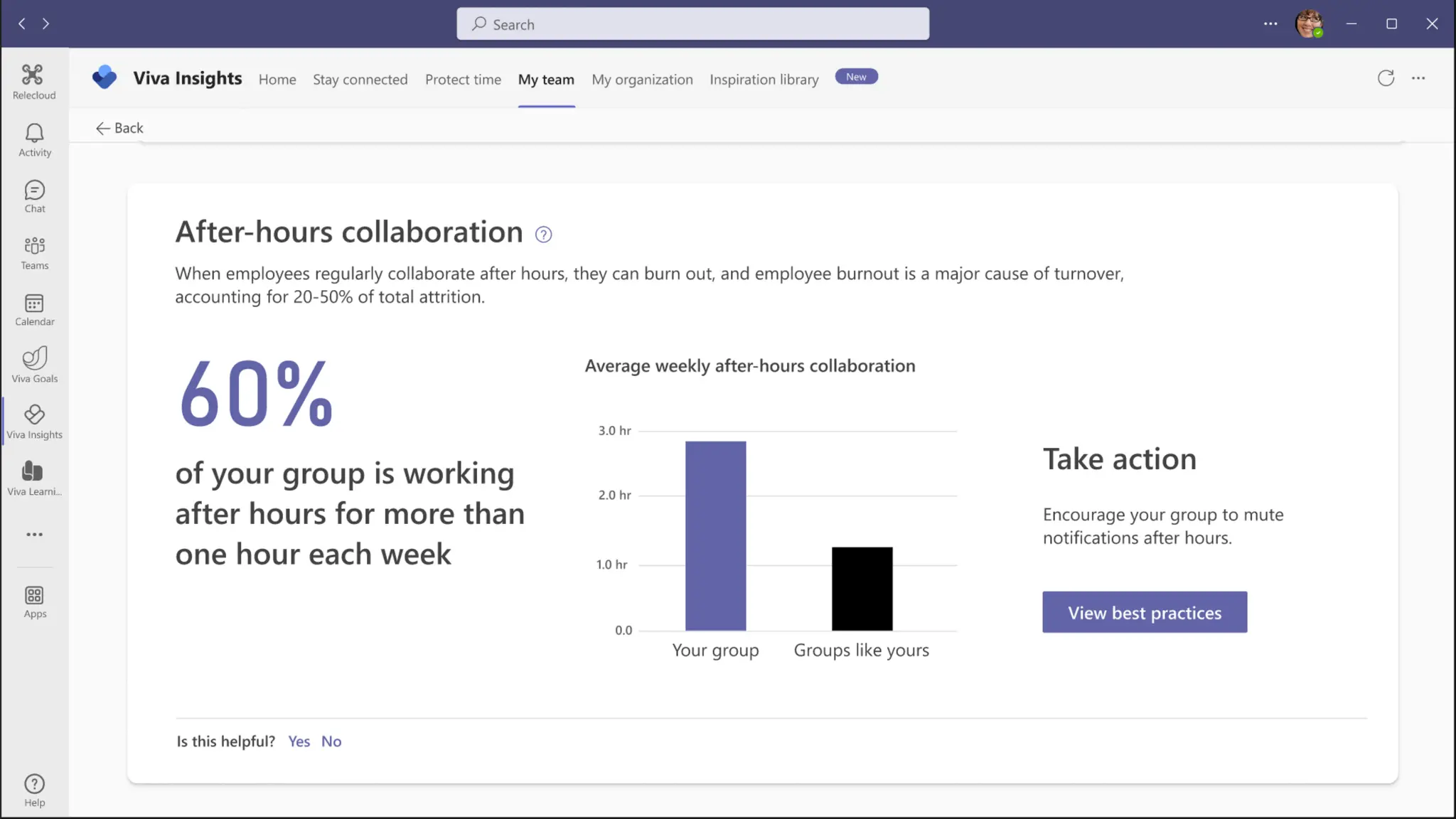The height and width of the screenshot is (819, 1456).
Task: Open Relecloud app in sidebar
Action: click(x=33, y=81)
